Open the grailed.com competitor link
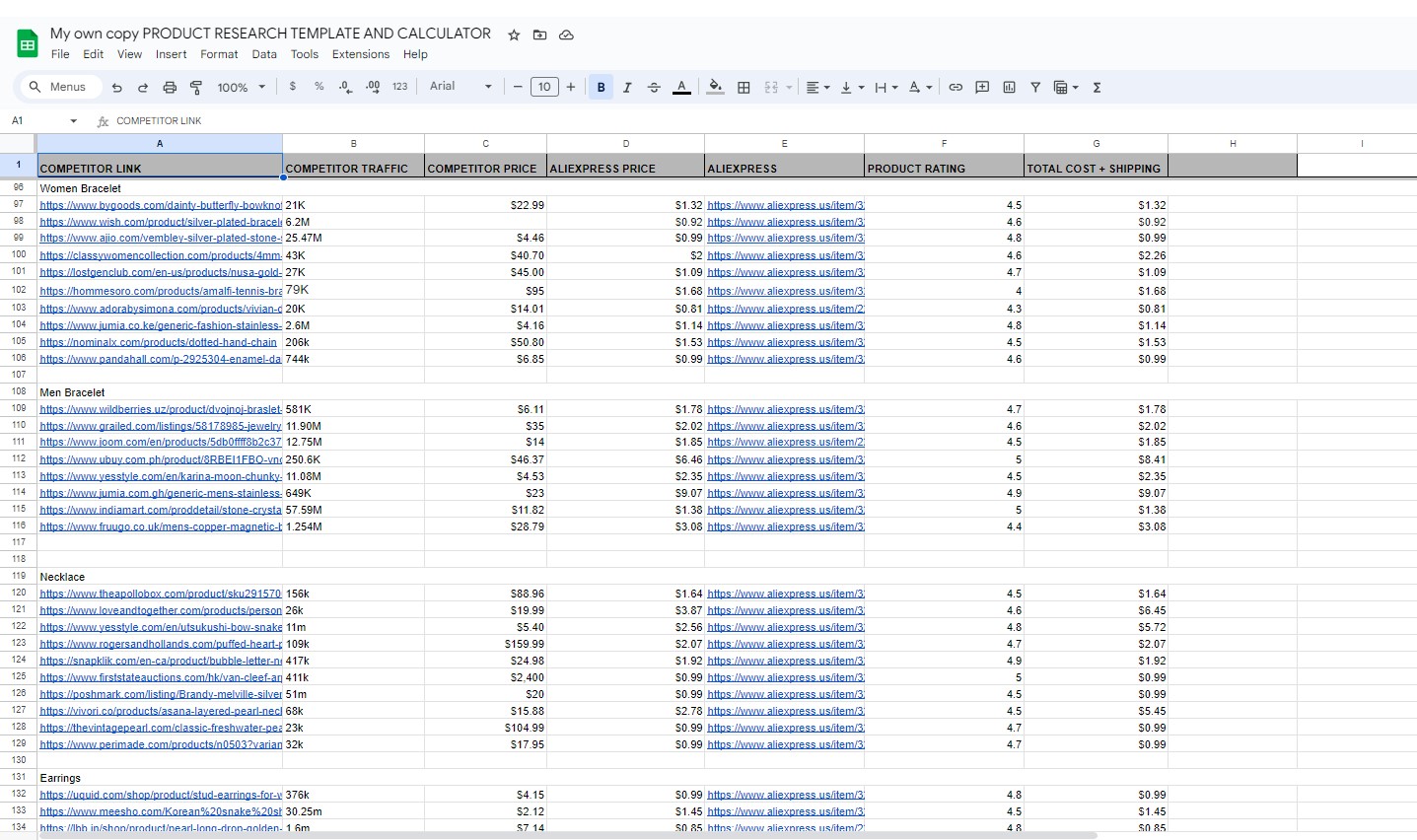This screenshot has width=1417, height=840. click(x=161, y=426)
